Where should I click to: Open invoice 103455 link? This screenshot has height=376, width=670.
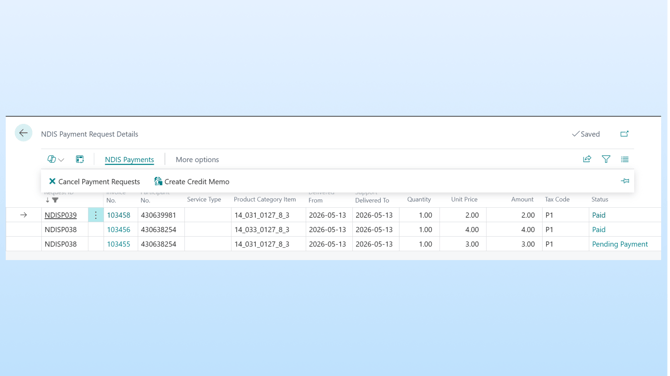coord(118,244)
